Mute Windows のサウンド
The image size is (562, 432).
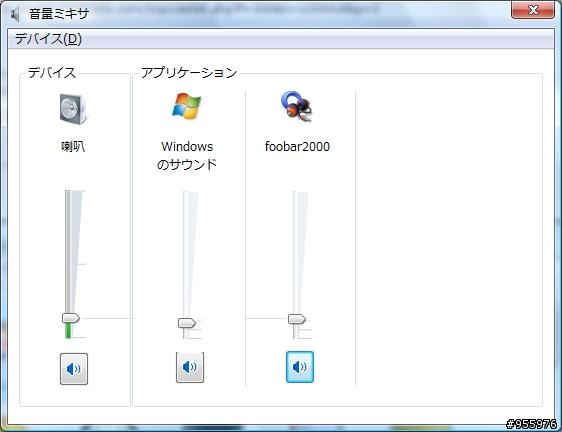coord(190,367)
